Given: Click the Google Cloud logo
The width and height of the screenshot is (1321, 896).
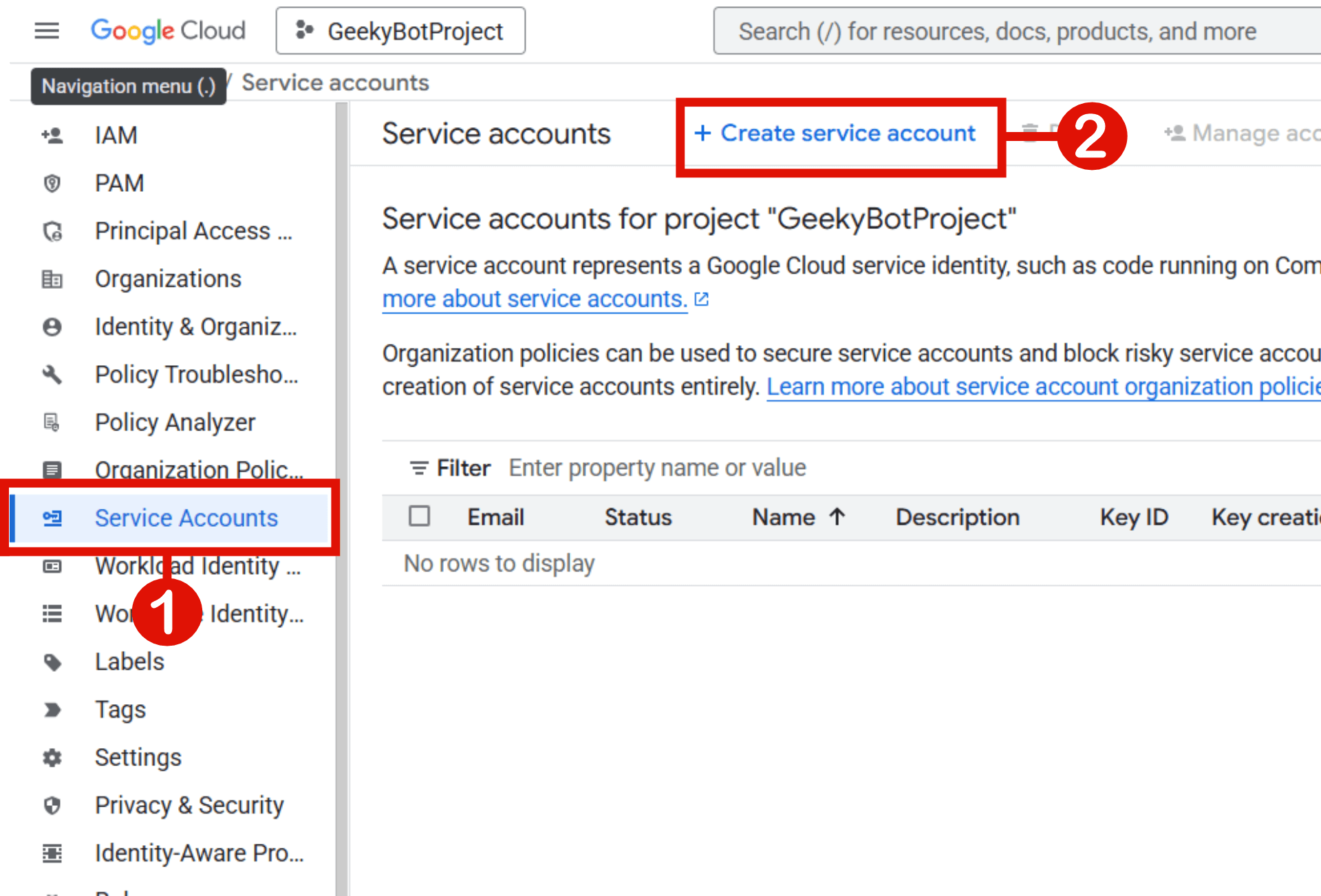Looking at the screenshot, I should tap(168, 31).
